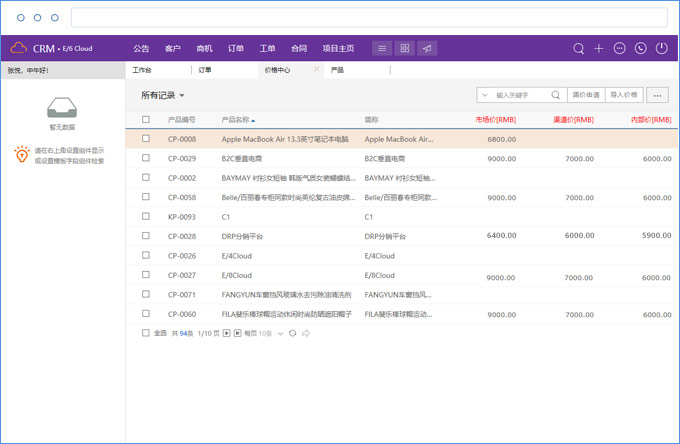Click the 调价申请 button
This screenshot has height=444, width=680.
(x=585, y=95)
